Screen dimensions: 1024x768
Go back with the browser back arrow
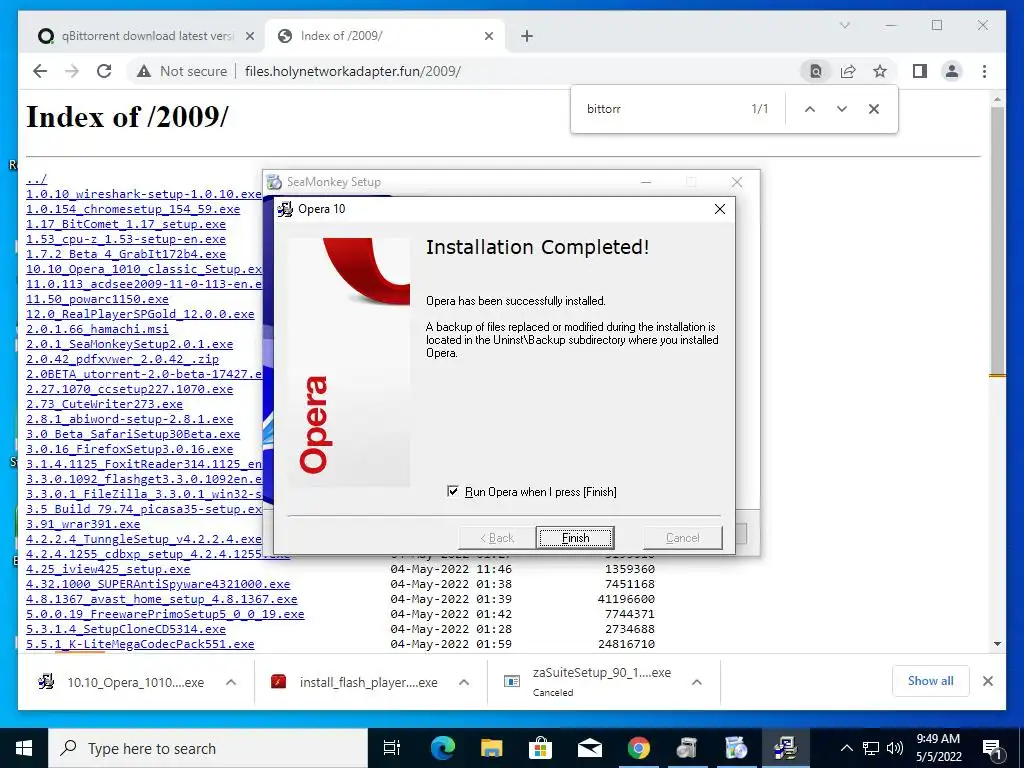(40, 71)
